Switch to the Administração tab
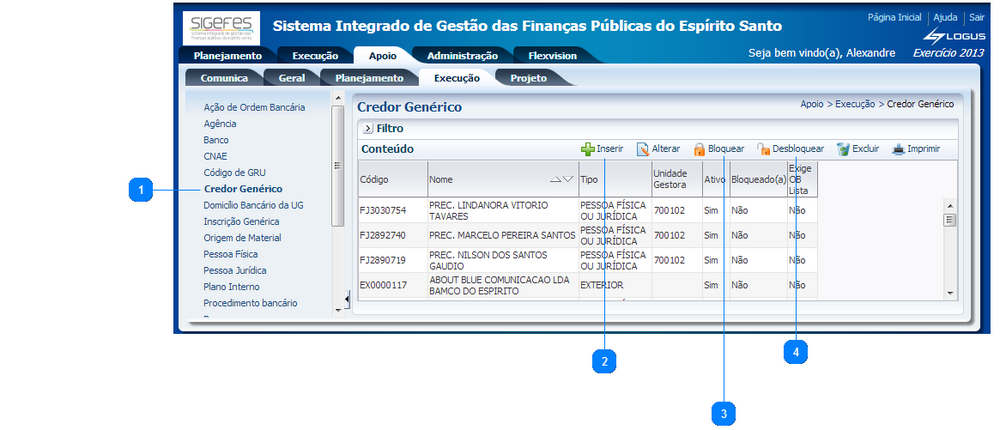This screenshot has width=1000, height=430. (455, 56)
